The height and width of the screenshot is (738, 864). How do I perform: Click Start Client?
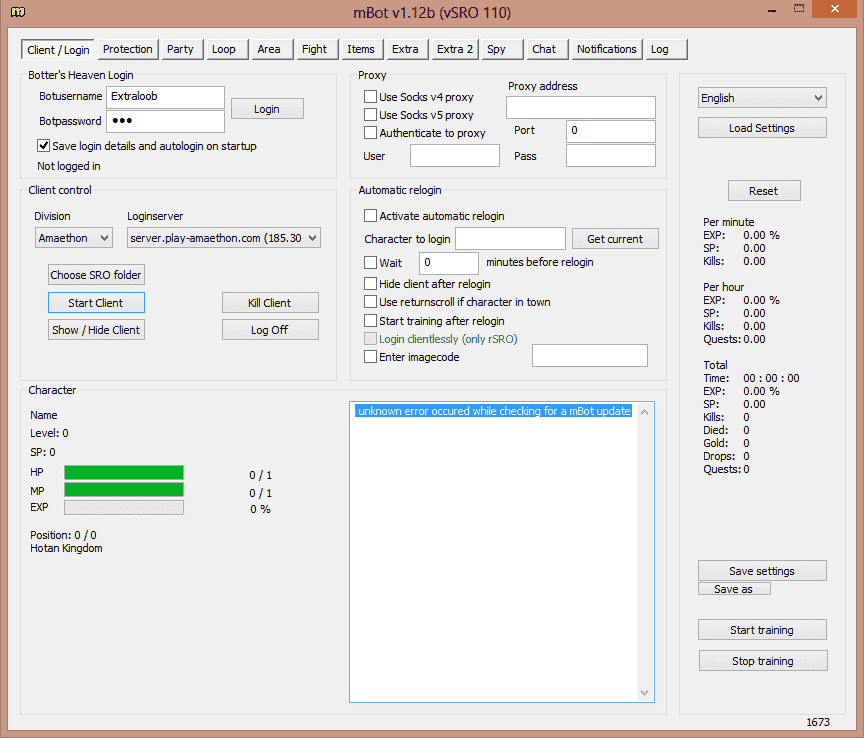coord(96,303)
